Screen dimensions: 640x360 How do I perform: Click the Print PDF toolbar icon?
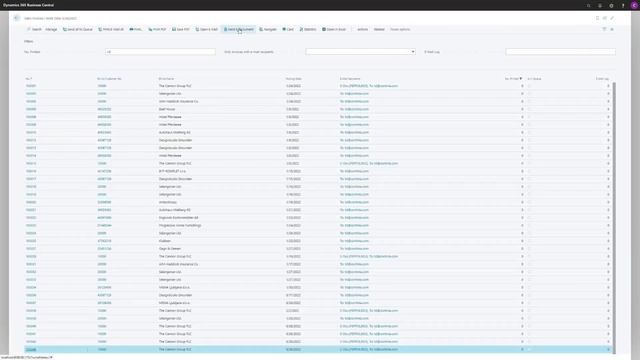tap(150, 29)
